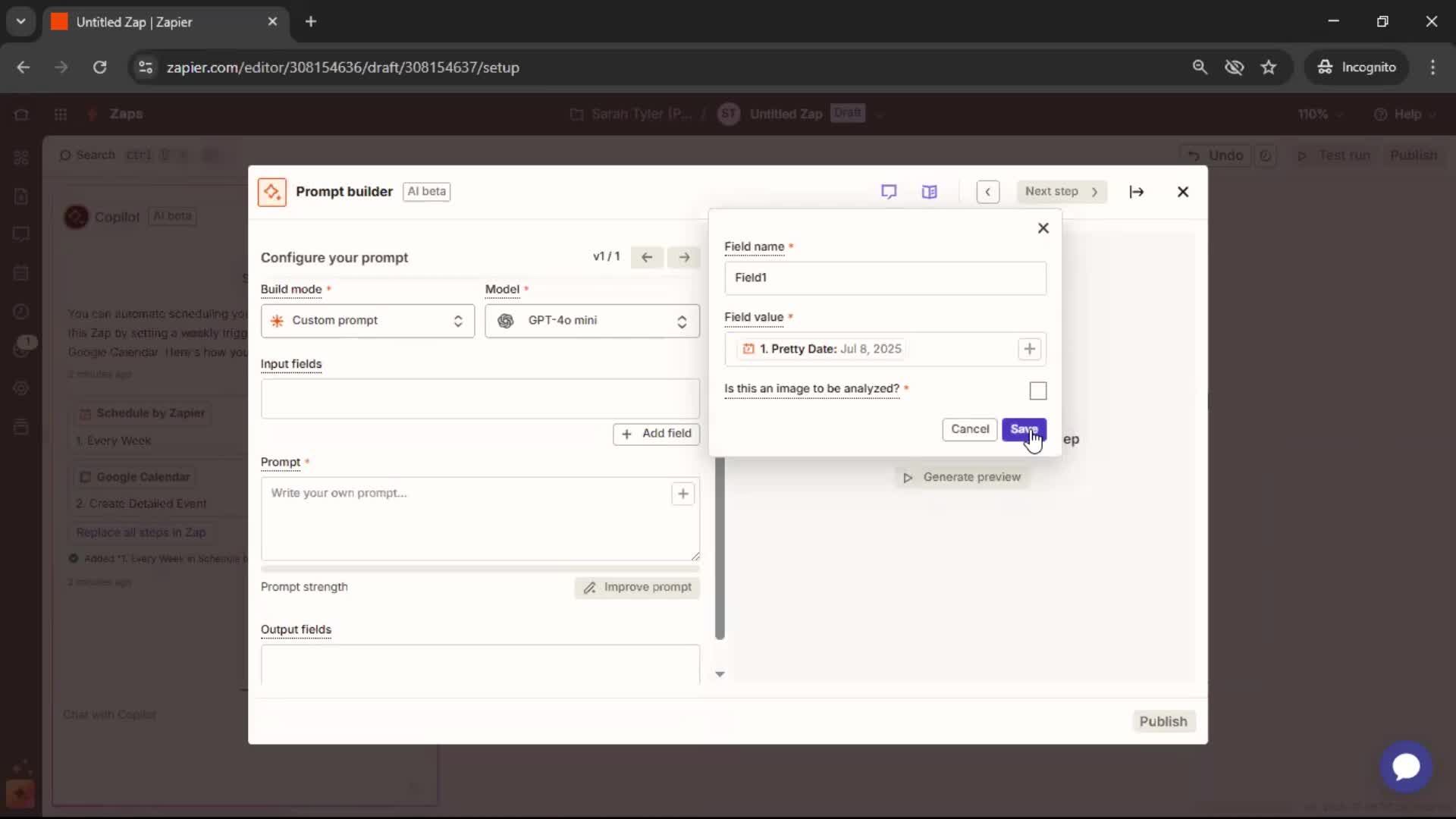Click the prompt strength progress bar

(x=480, y=569)
